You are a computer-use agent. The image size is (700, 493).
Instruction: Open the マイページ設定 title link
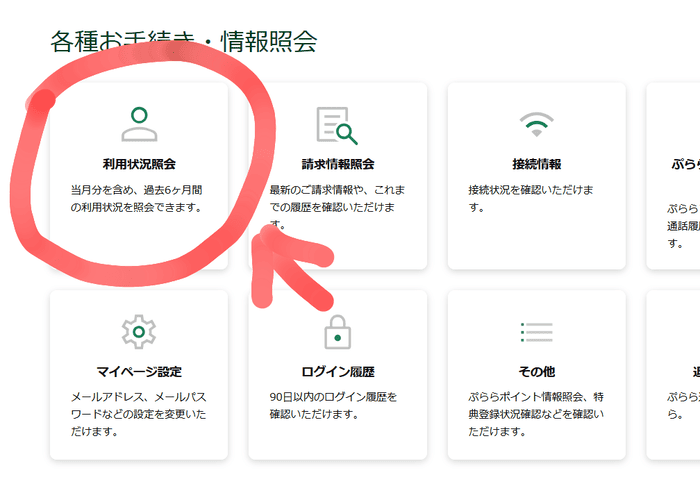click(139, 372)
